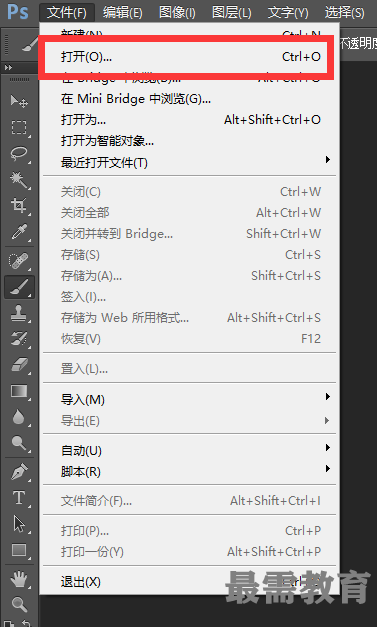Expand the 自动(U) submenu
This screenshot has width=377, height=627.
click(189, 450)
